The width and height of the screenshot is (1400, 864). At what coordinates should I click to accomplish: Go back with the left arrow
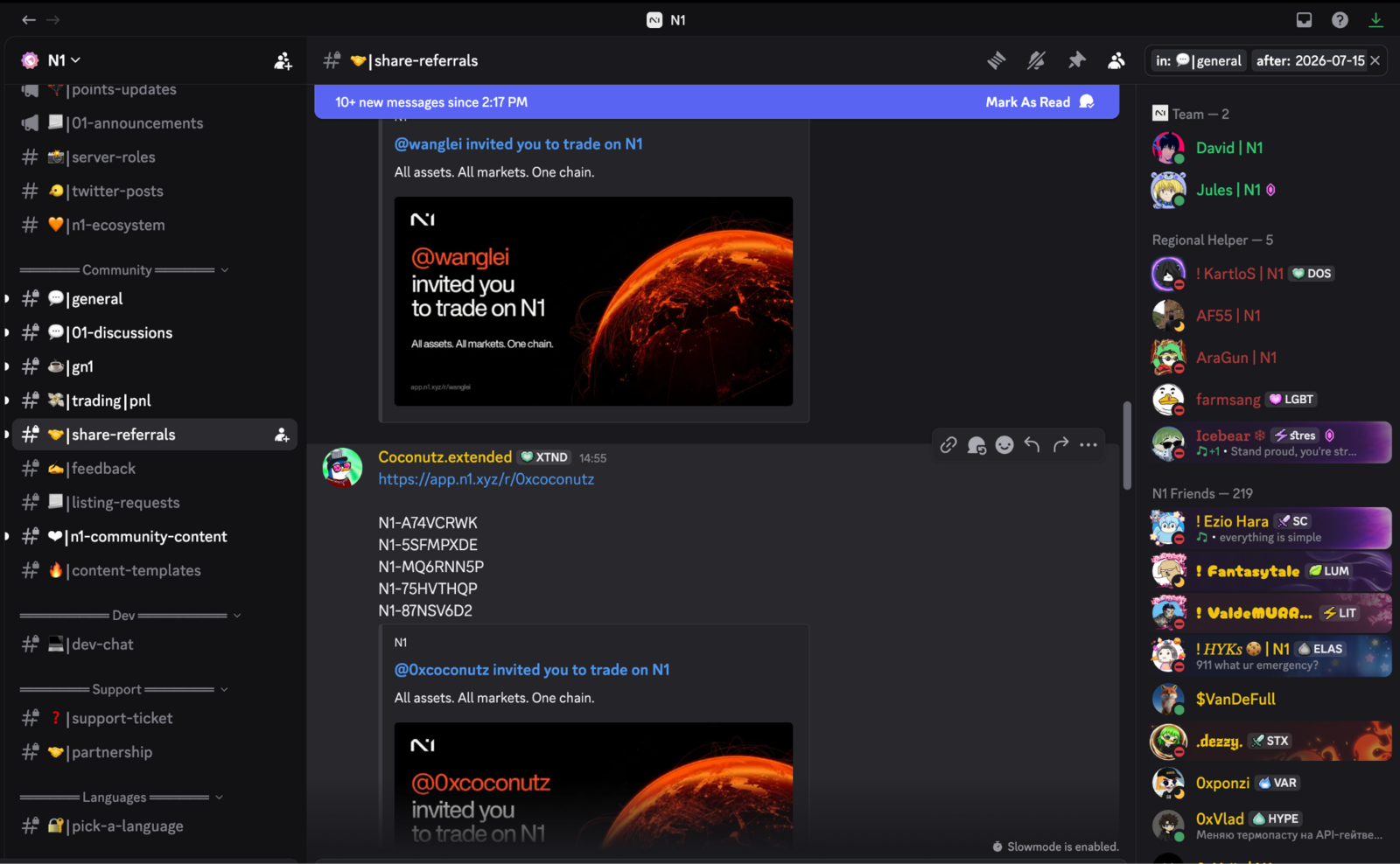coord(29,20)
